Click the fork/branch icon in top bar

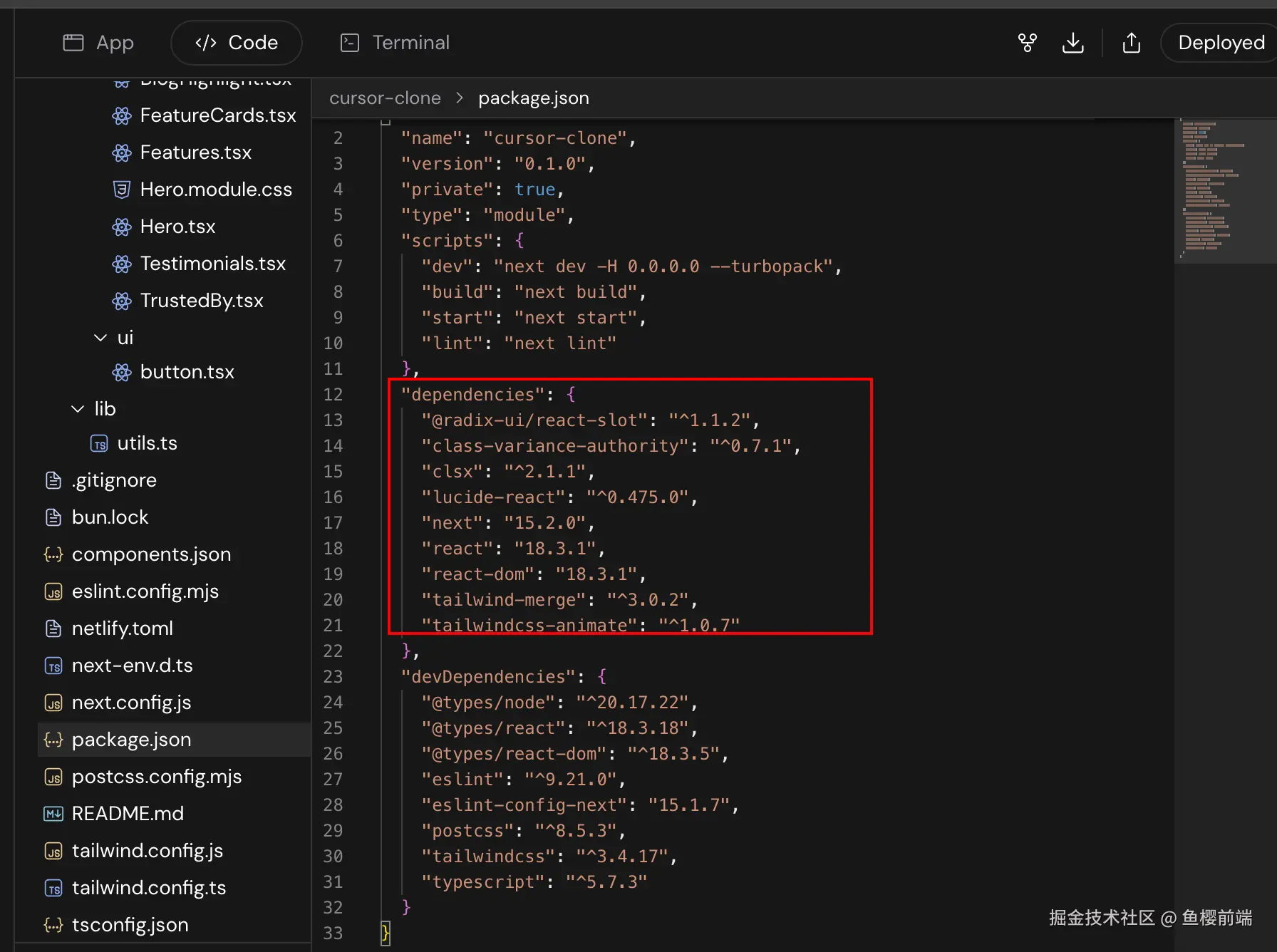coord(1027,43)
